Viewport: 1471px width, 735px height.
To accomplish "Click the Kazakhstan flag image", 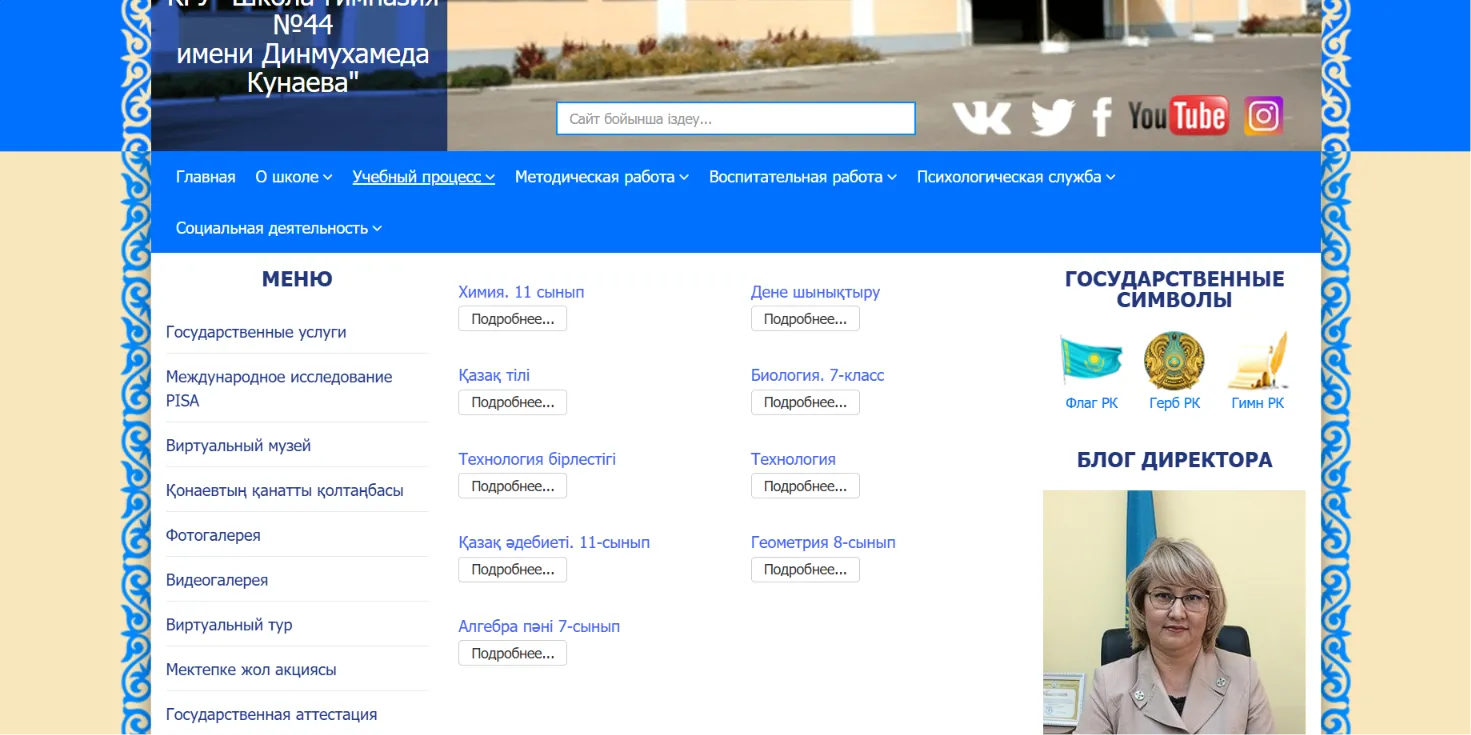I will [x=1091, y=361].
